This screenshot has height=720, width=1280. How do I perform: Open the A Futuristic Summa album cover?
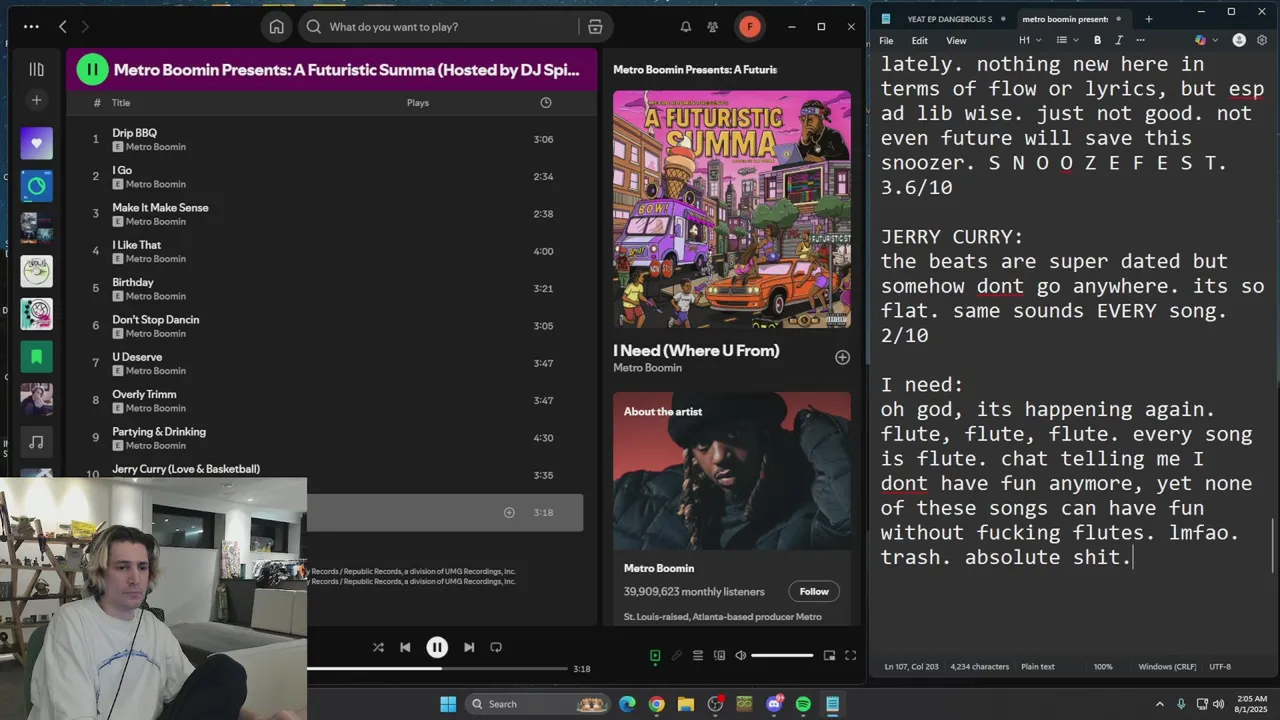coord(732,209)
